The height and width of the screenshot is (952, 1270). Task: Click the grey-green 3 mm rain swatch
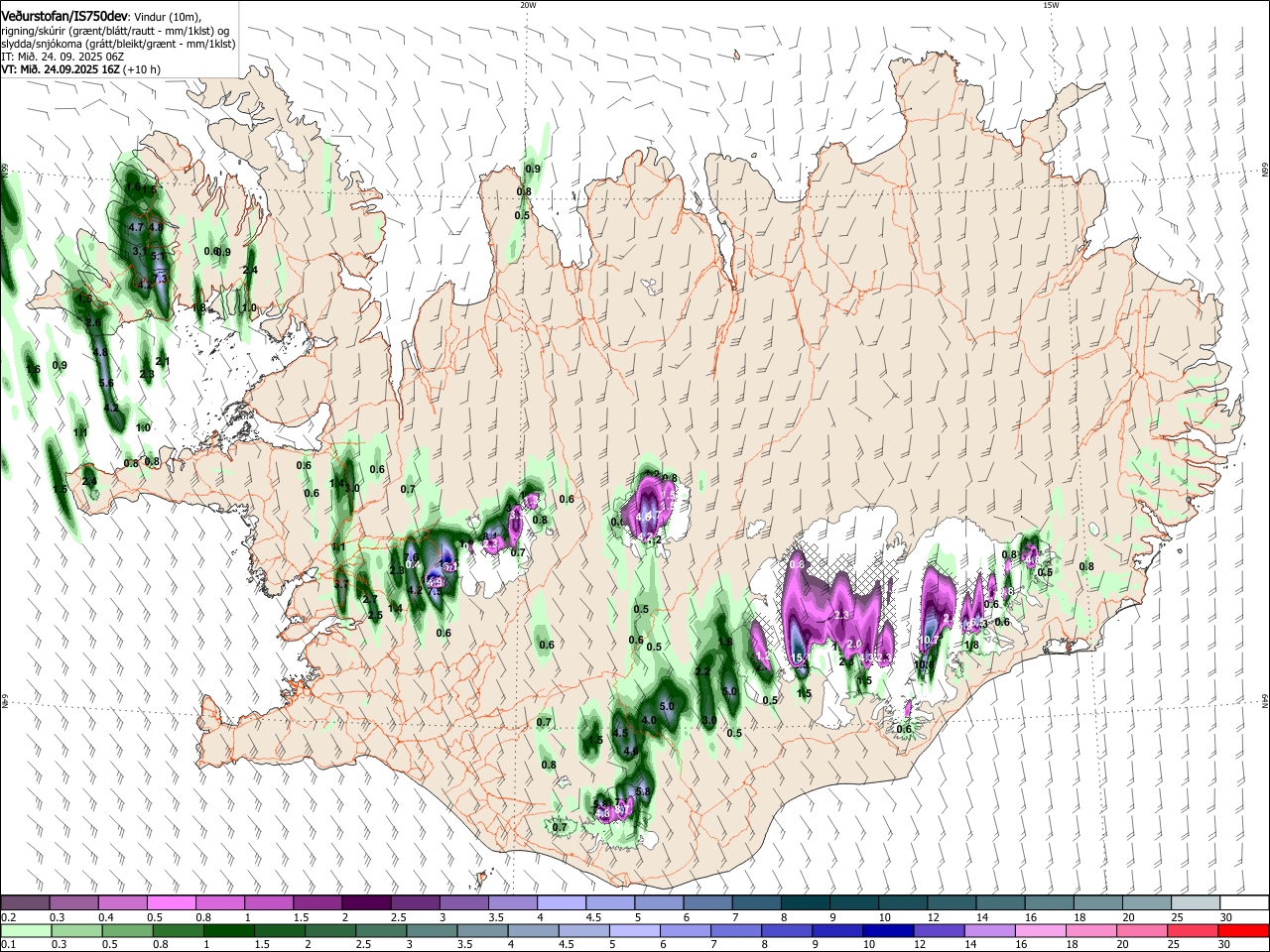(x=434, y=930)
